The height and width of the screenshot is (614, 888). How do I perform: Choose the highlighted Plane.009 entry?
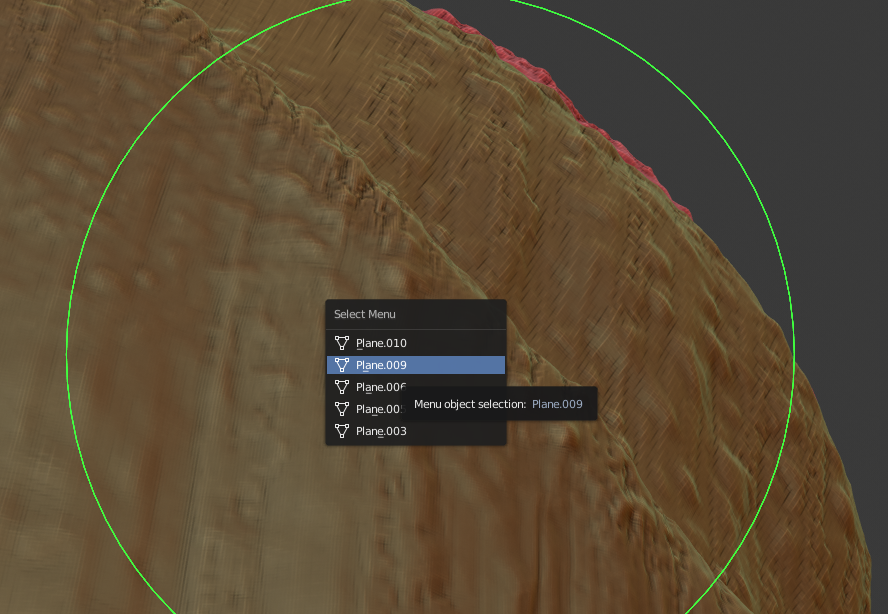coord(416,365)
